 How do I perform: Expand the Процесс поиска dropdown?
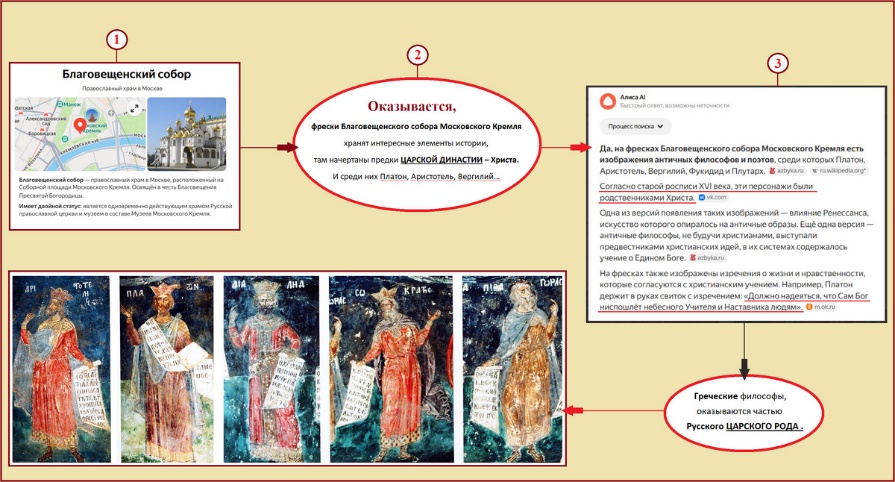point(635,126)
